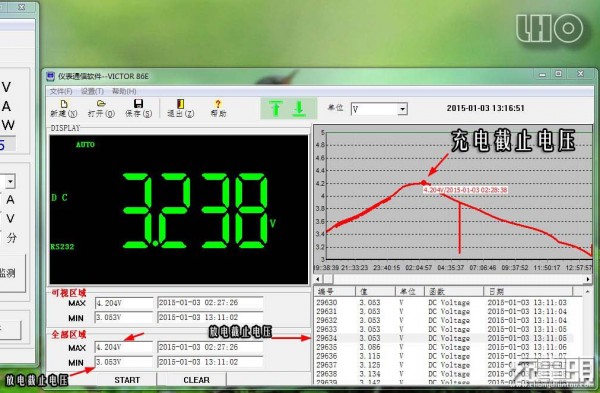
Task: Open a file with 打开(O) toolbar icon
Action: pyautogui.click(x=101, y=108)
